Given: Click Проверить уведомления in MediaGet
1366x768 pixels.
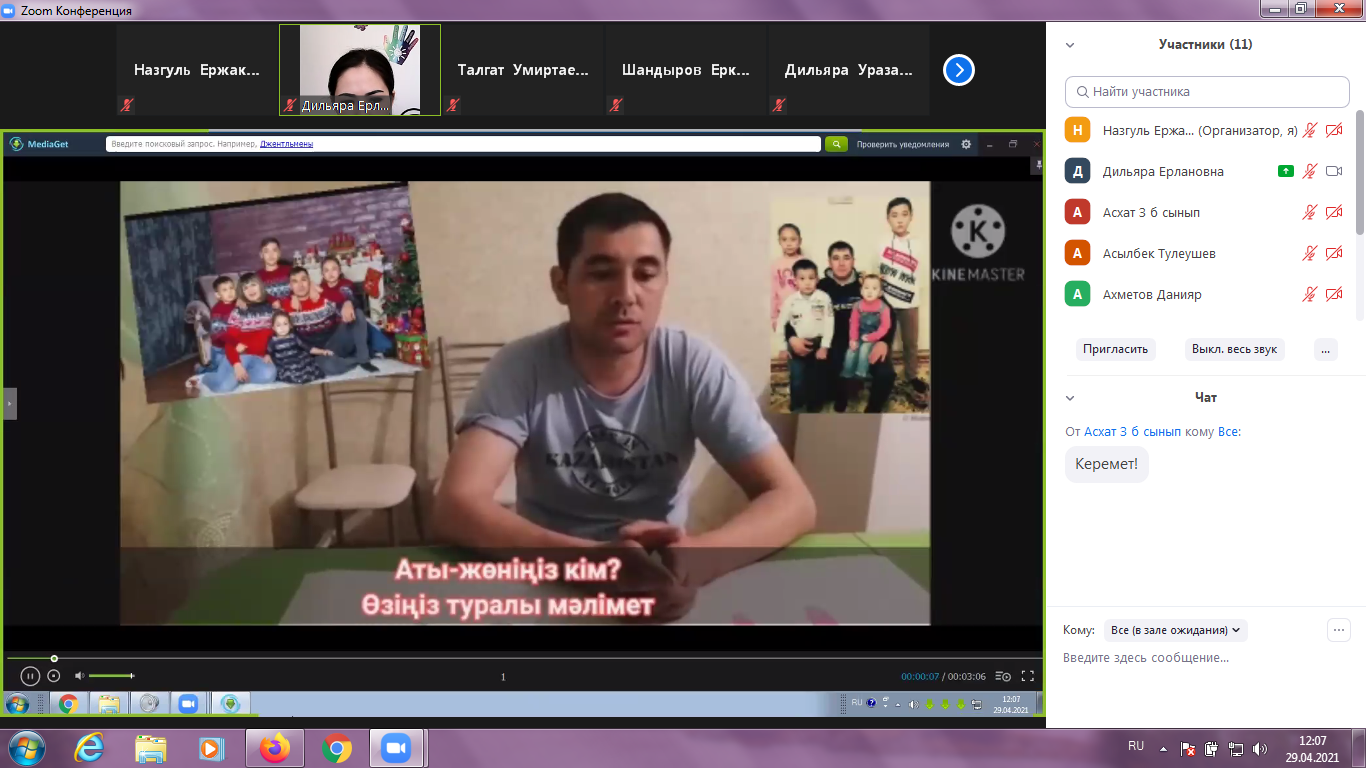Looking at the screenshot, I should click(x=903, y=144).
